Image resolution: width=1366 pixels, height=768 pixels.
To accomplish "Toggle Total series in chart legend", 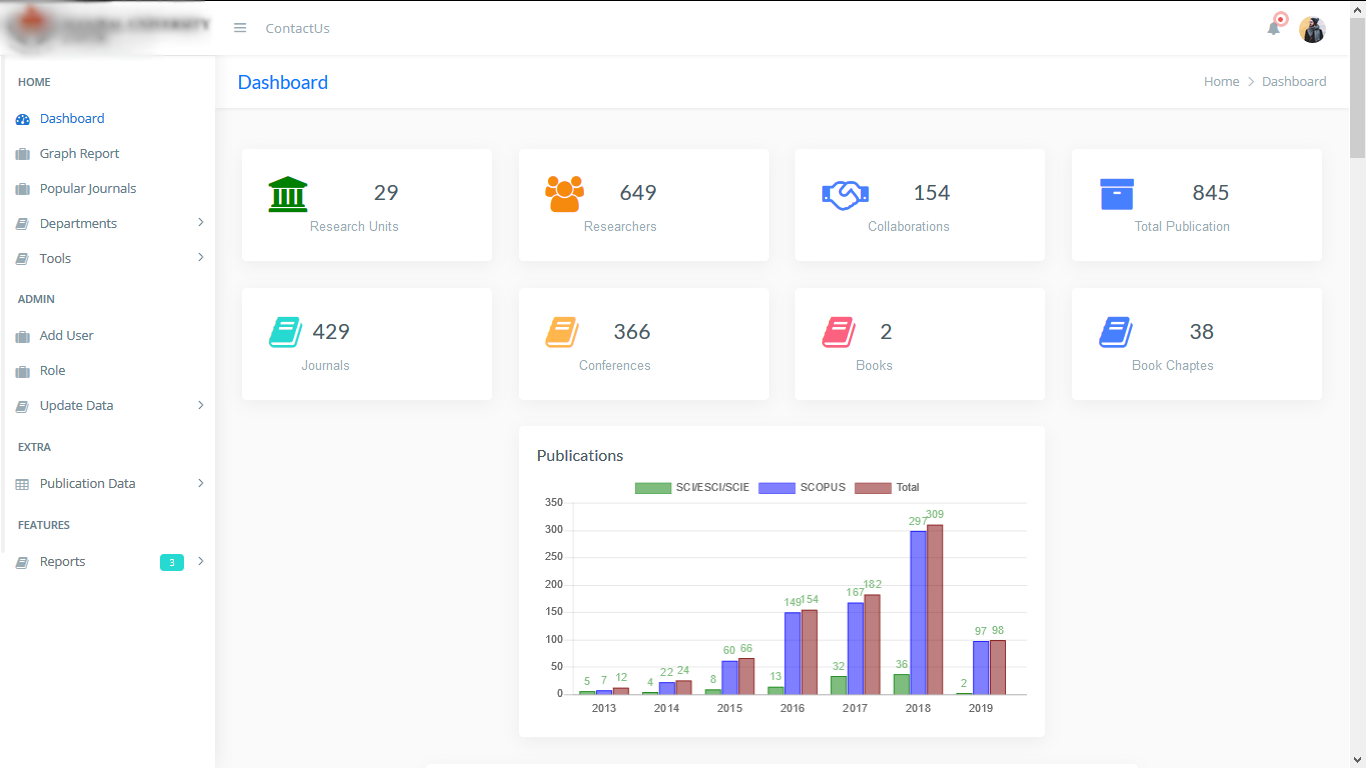I will [x=890, y=488].
